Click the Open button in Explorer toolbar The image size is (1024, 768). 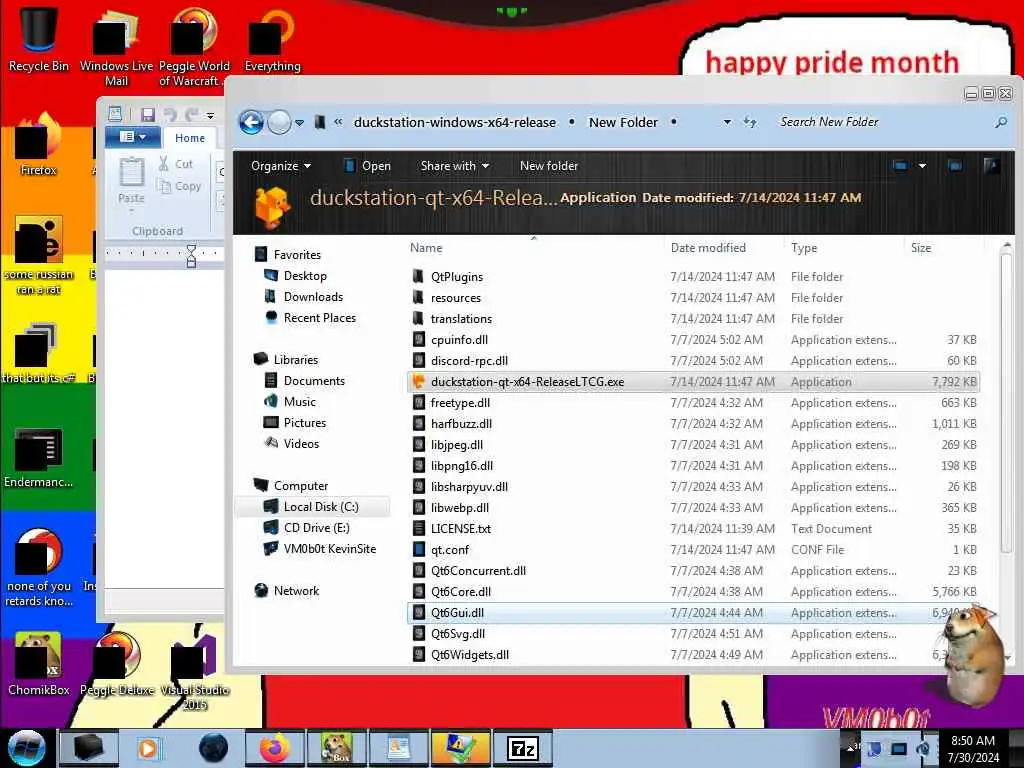[x=368, y=166]
